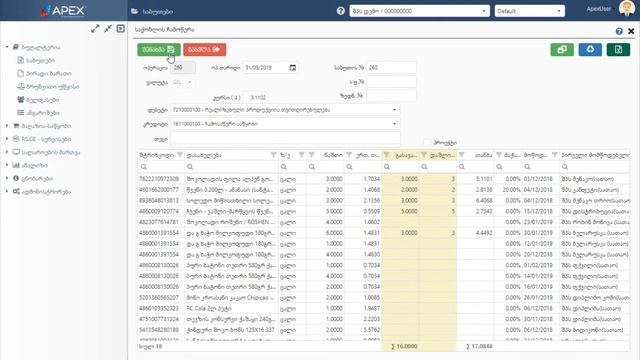Expand the shopping cart sidebar group
This screenshot has width=640, height=360.
(x=7, y=126)
